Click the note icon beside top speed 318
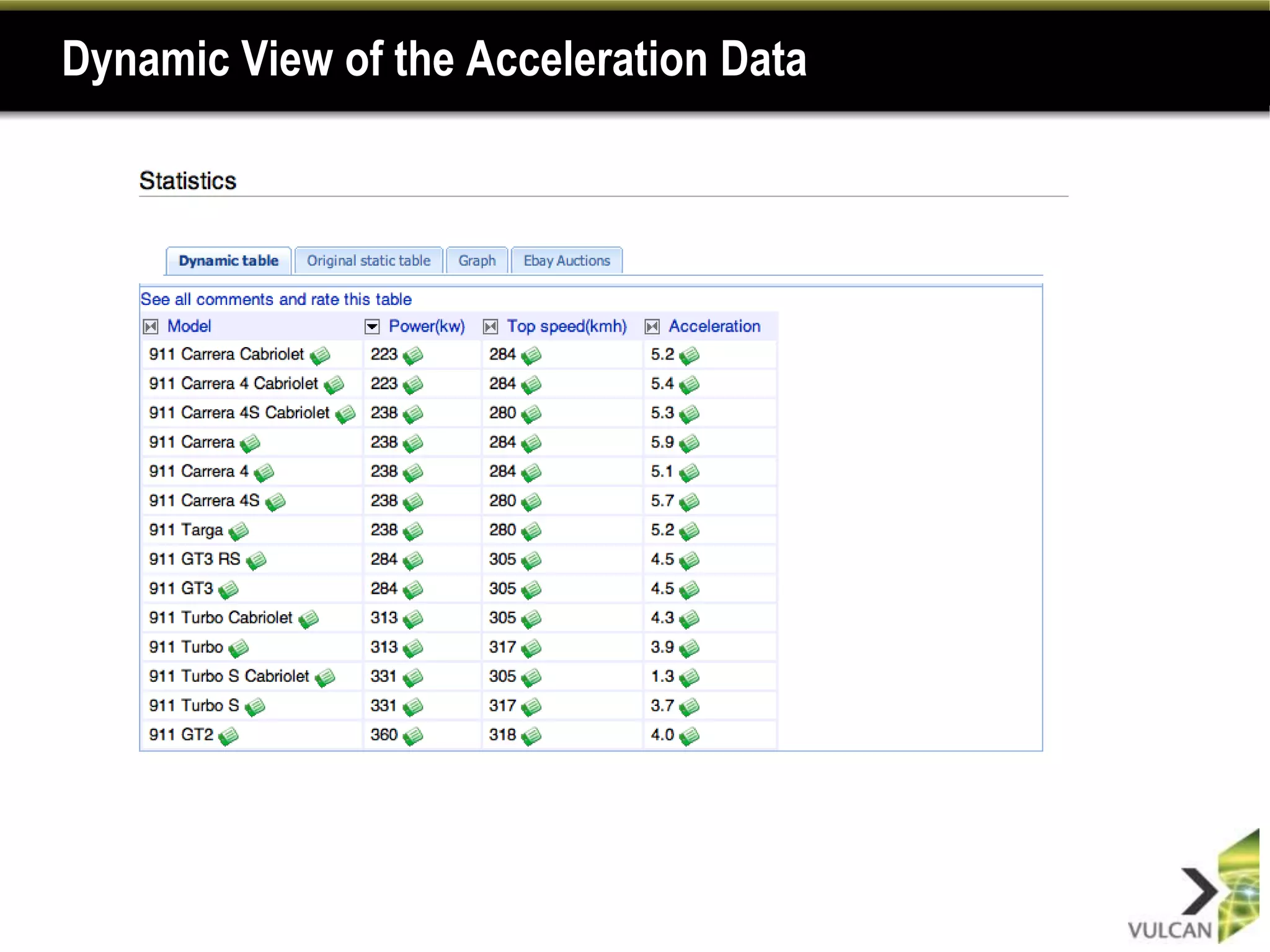This screenshot has width=1270, height=952. (531, 736)
